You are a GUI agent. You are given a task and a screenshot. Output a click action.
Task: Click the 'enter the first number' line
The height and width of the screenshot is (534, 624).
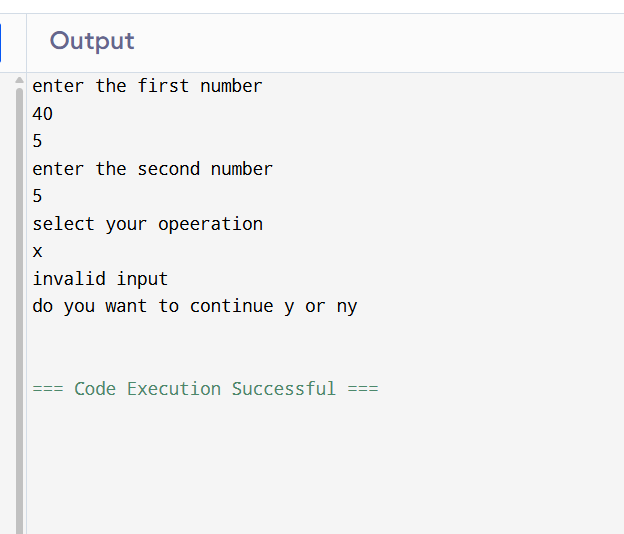pyautogui.click(x=147, y=86)
